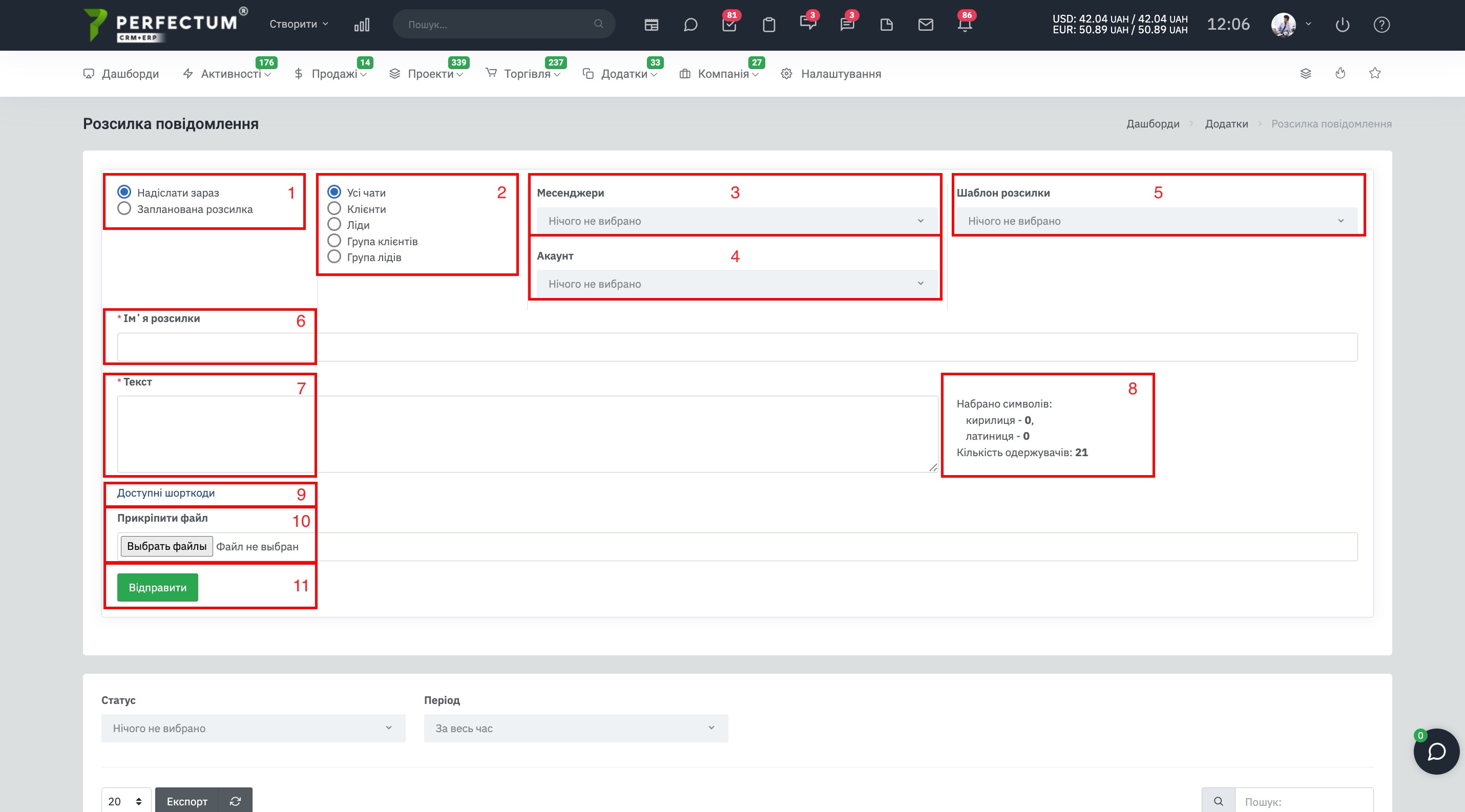Image resolution: width=1465 pixels, height=812 pixels.
Task: Select the Надіслати зараз radio button
Action: pyautogui.click(x=124, y=192)
